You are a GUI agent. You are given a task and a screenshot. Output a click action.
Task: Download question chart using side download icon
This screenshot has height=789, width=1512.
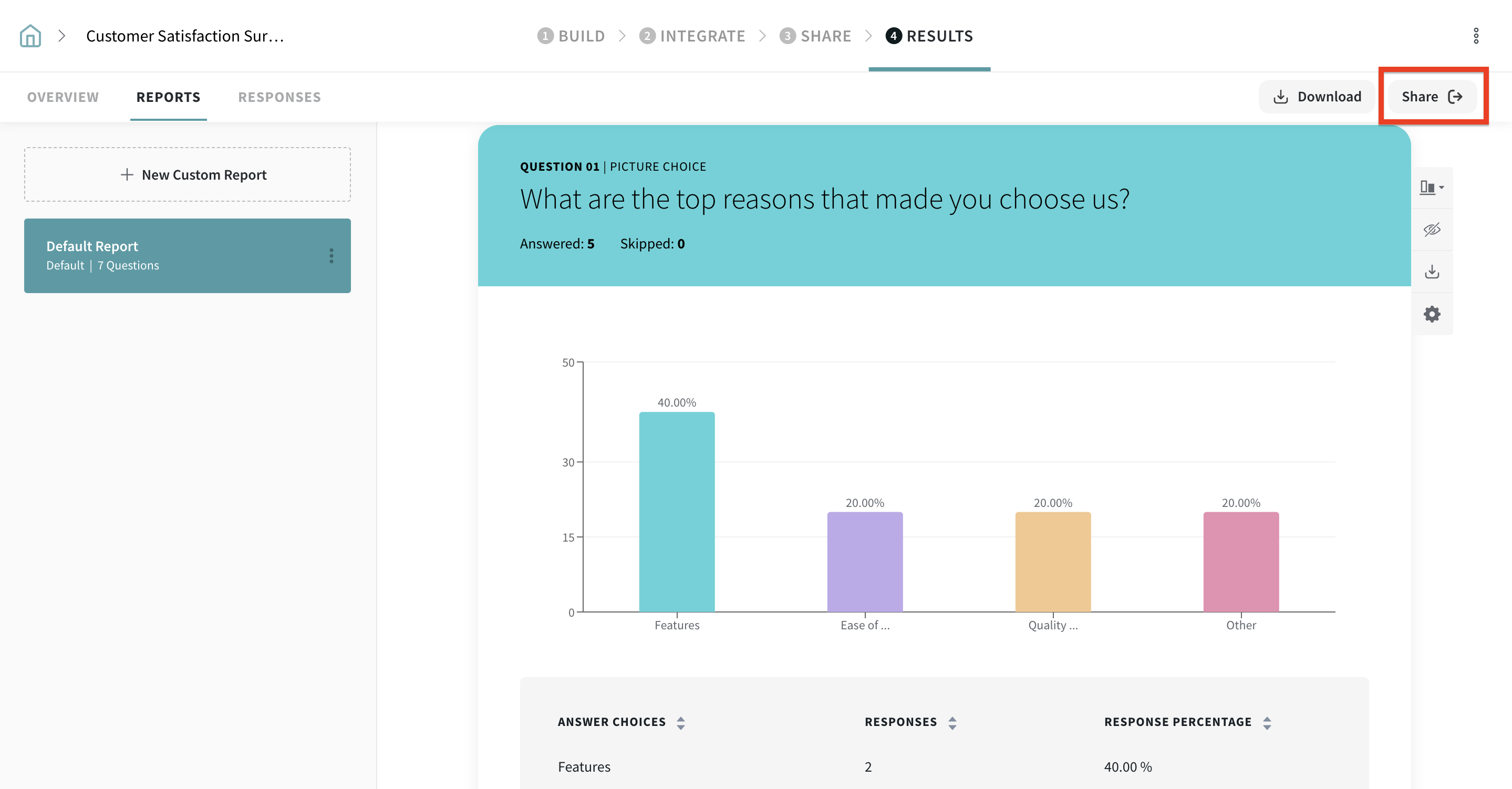point(1432,272)
